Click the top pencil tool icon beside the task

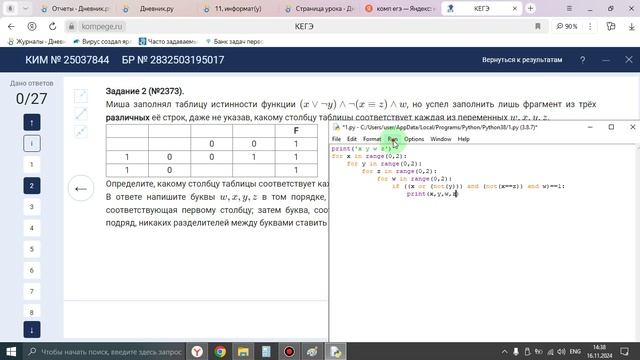tap(81, 96)
